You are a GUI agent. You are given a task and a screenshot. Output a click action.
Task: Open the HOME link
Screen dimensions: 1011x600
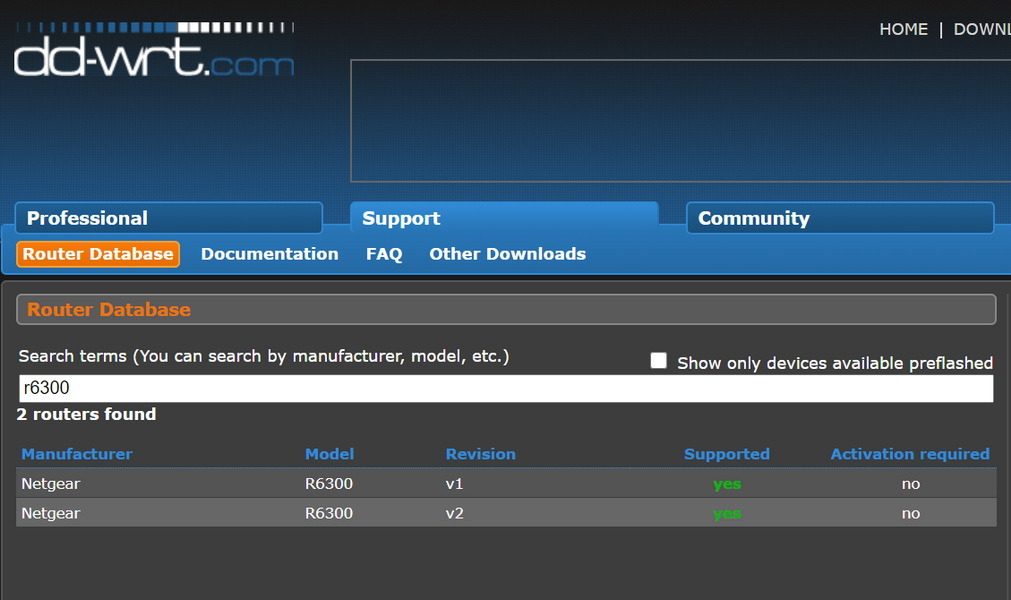[x=903, y=29]
